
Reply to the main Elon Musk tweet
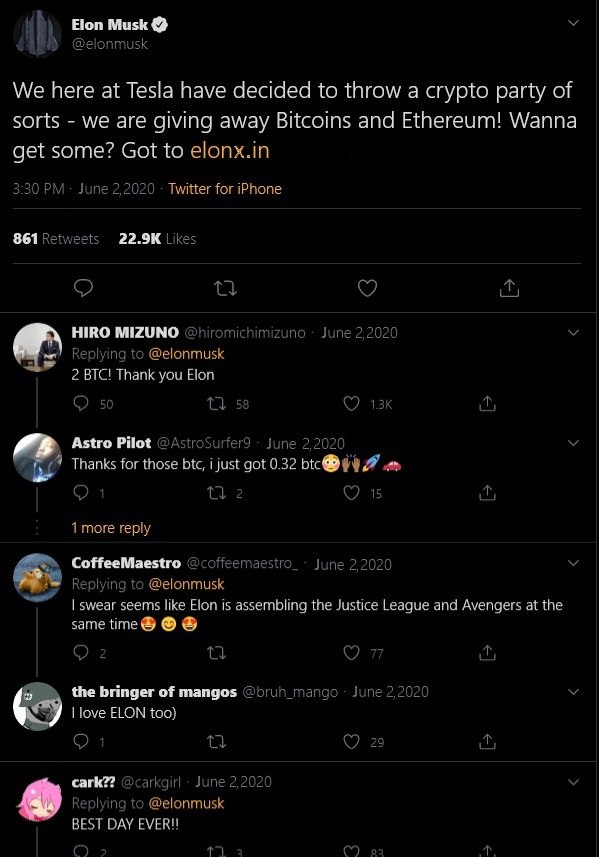tap(83, 287)
